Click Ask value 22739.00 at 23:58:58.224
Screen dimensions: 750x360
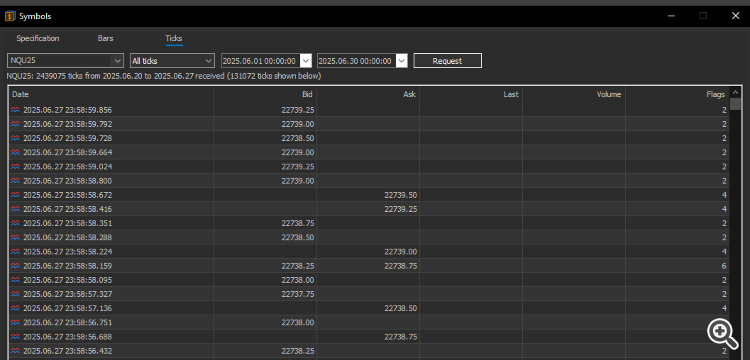(x=400, y=251)
